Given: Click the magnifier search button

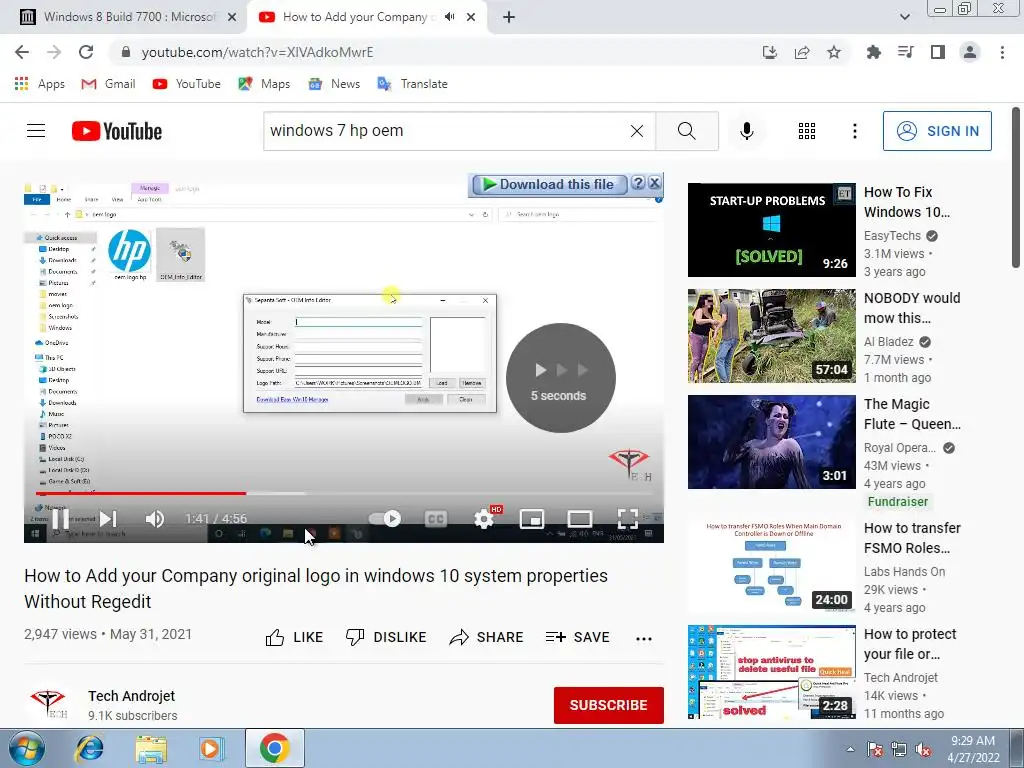Looking at the screenshot, I should [x=686, y=131].
